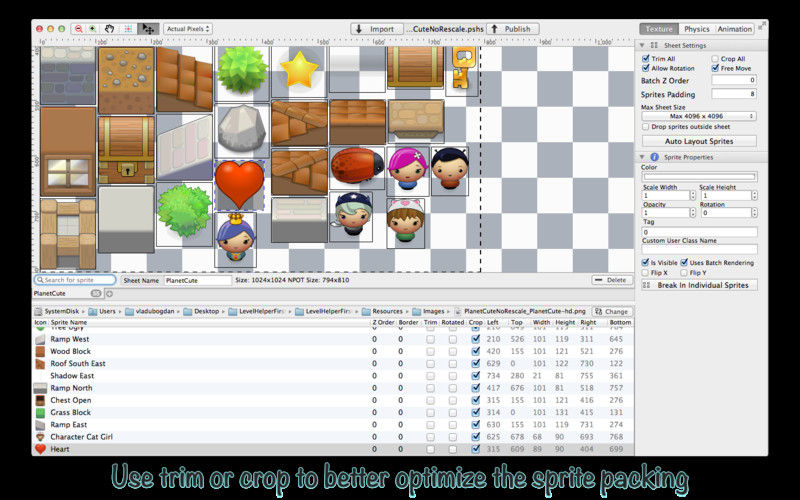Image resolution: width=800 pixels, height=500 pixels.
Task: Close the PlanetCute sheet tab badge
Action: click(x=96, y=293)
